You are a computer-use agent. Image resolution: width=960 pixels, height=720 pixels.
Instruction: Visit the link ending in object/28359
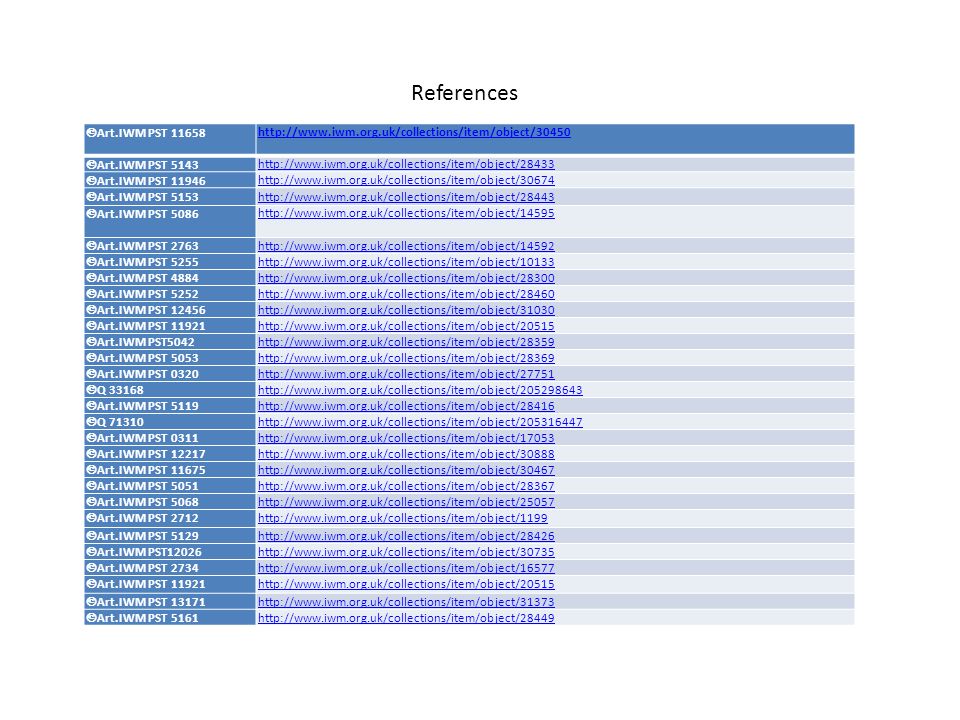pyautogui.click(x=406, y=342)
